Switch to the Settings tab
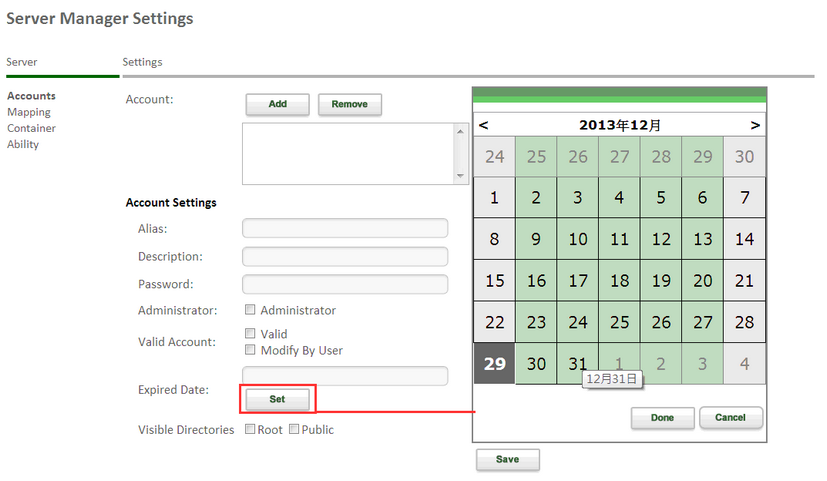The width and height of the screenshot is (827, 481). pyautogui.click(x=142, y=62)
